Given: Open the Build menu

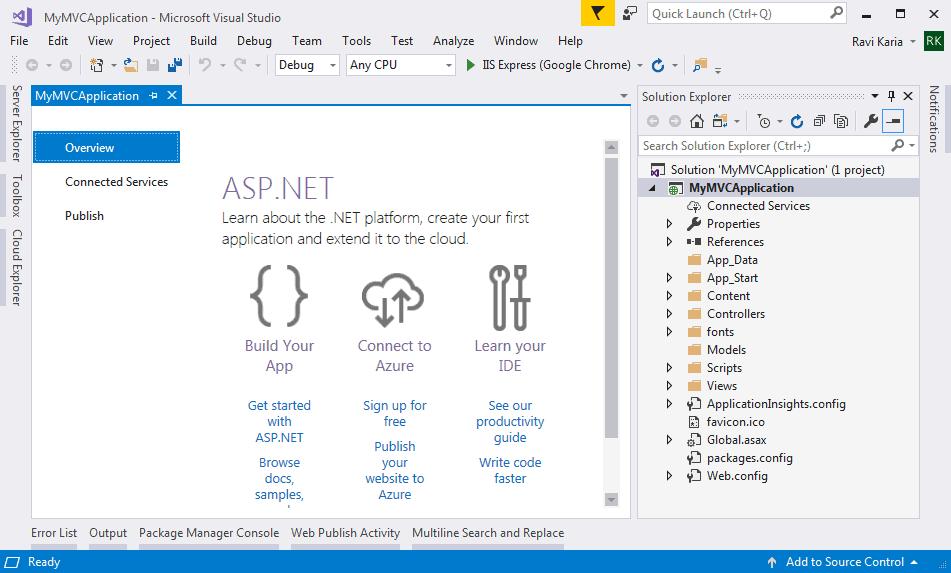Looking at the screenshot, I should (203, 41).
